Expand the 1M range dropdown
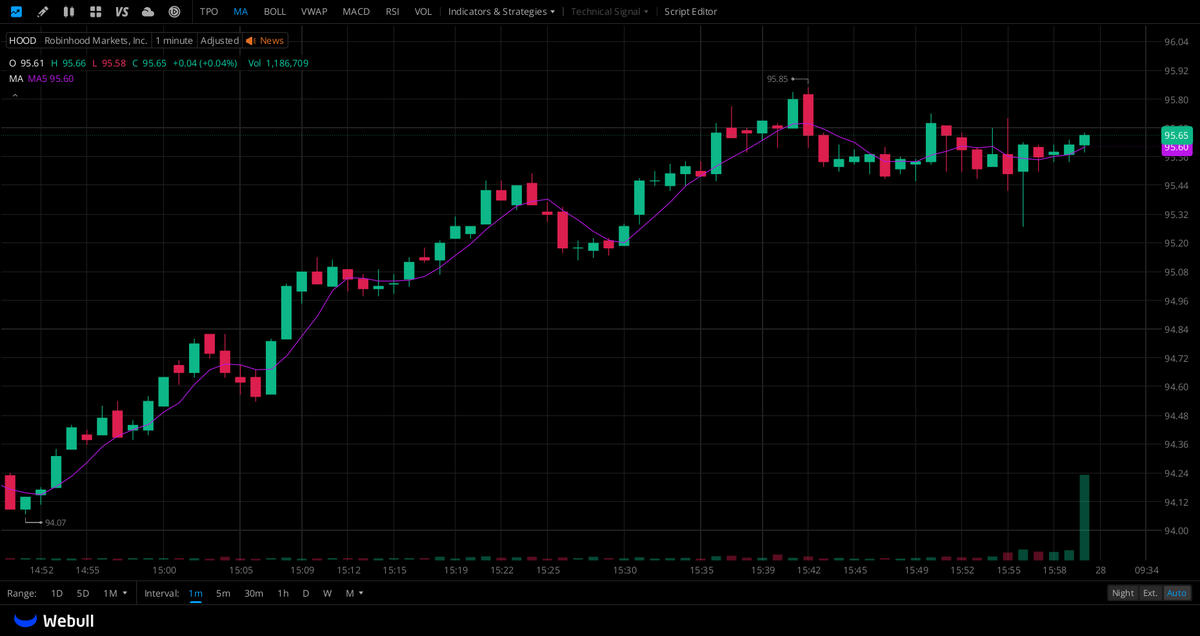 [116, 593]
